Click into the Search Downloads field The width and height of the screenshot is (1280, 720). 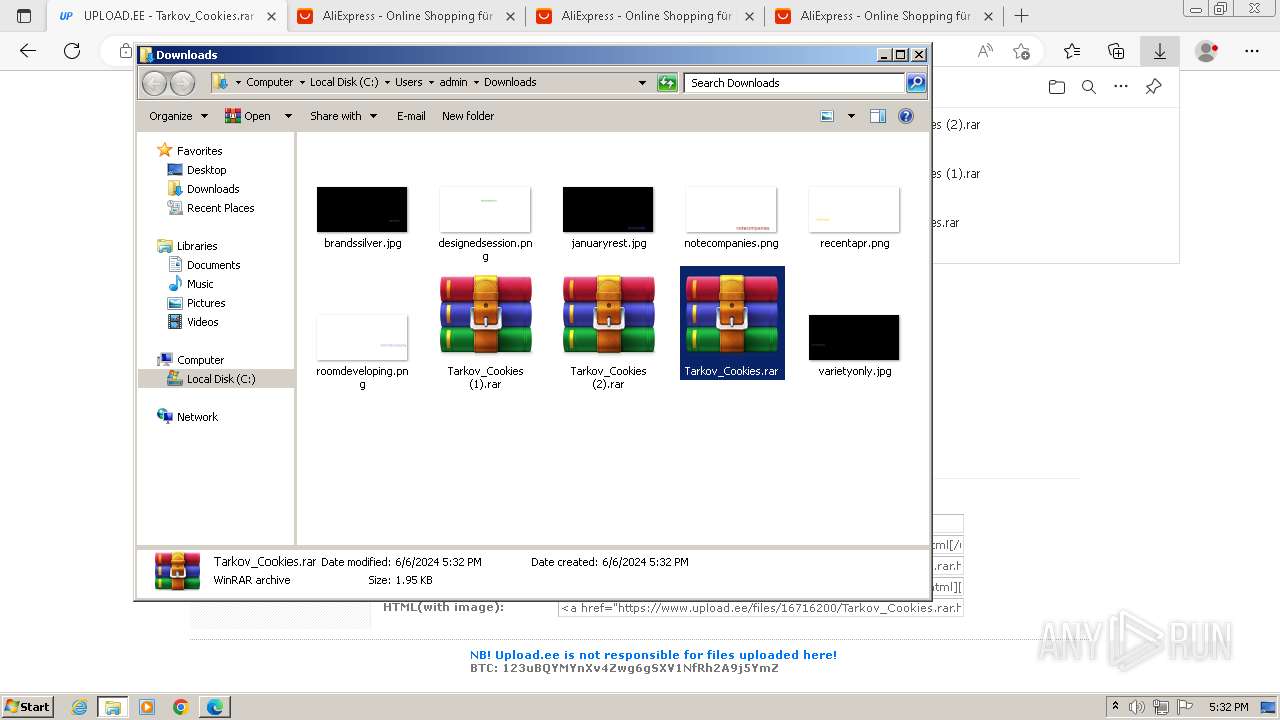point(795,83)
